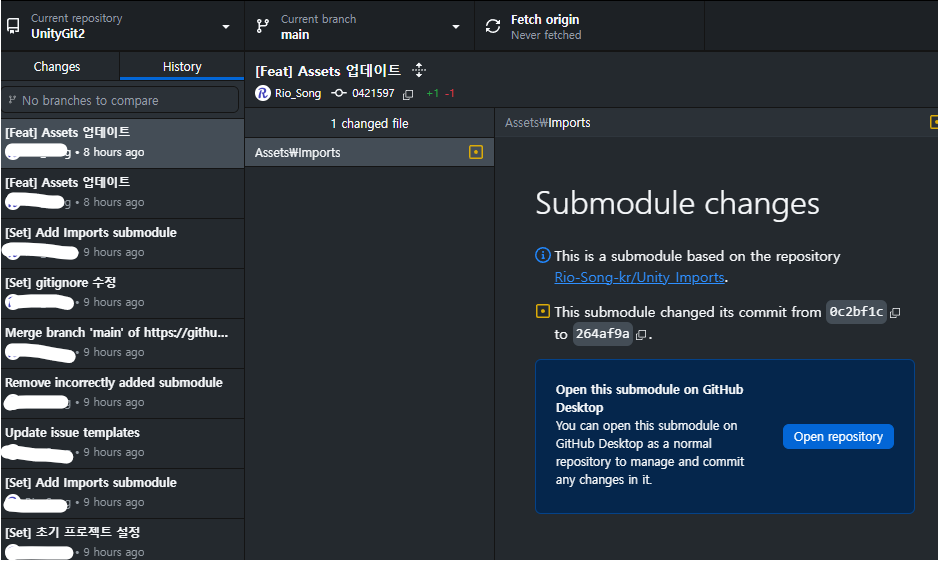Click the Assets₩Imports diff header path
Image resolution: width=938 pixels, height=561 pixels.
(x=547, y=123)
